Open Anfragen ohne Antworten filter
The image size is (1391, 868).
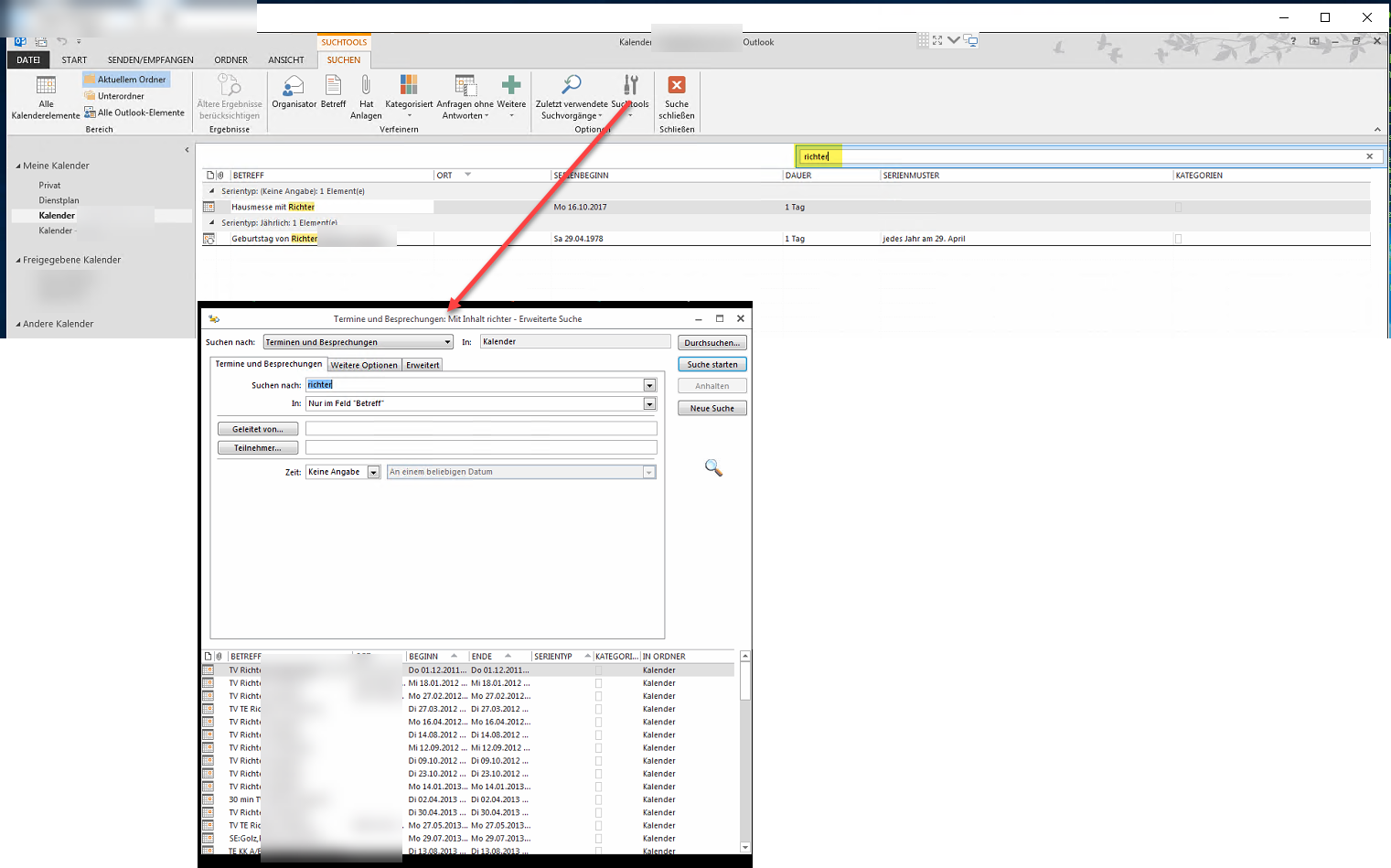pos(465,97)
